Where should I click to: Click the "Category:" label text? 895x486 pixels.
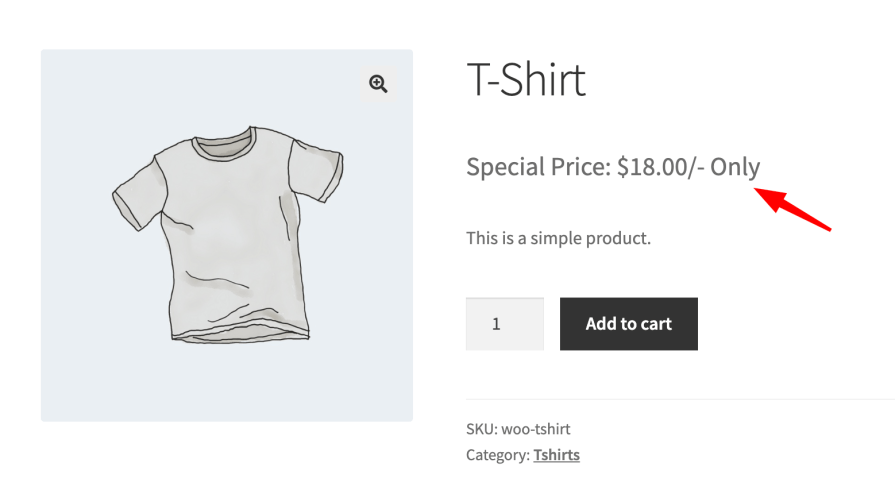tap(497, 455)
